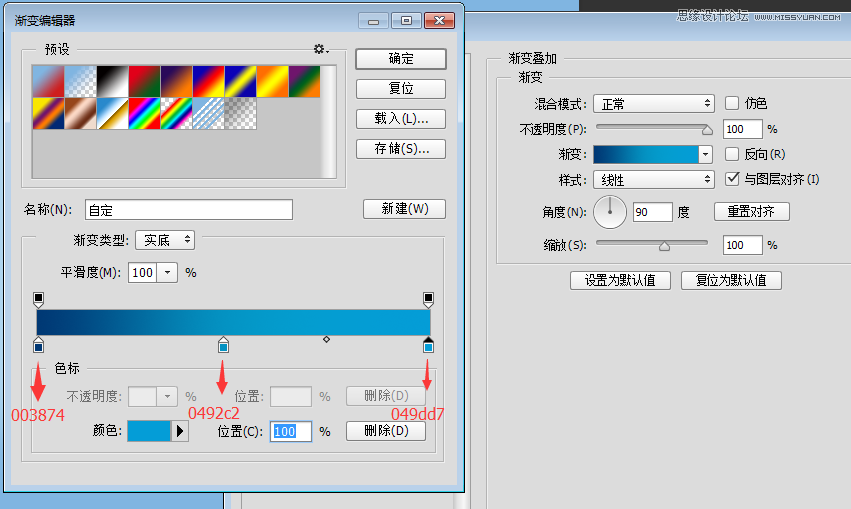
Task: Open the 样式 style dropdown
Action: (653, 180)
